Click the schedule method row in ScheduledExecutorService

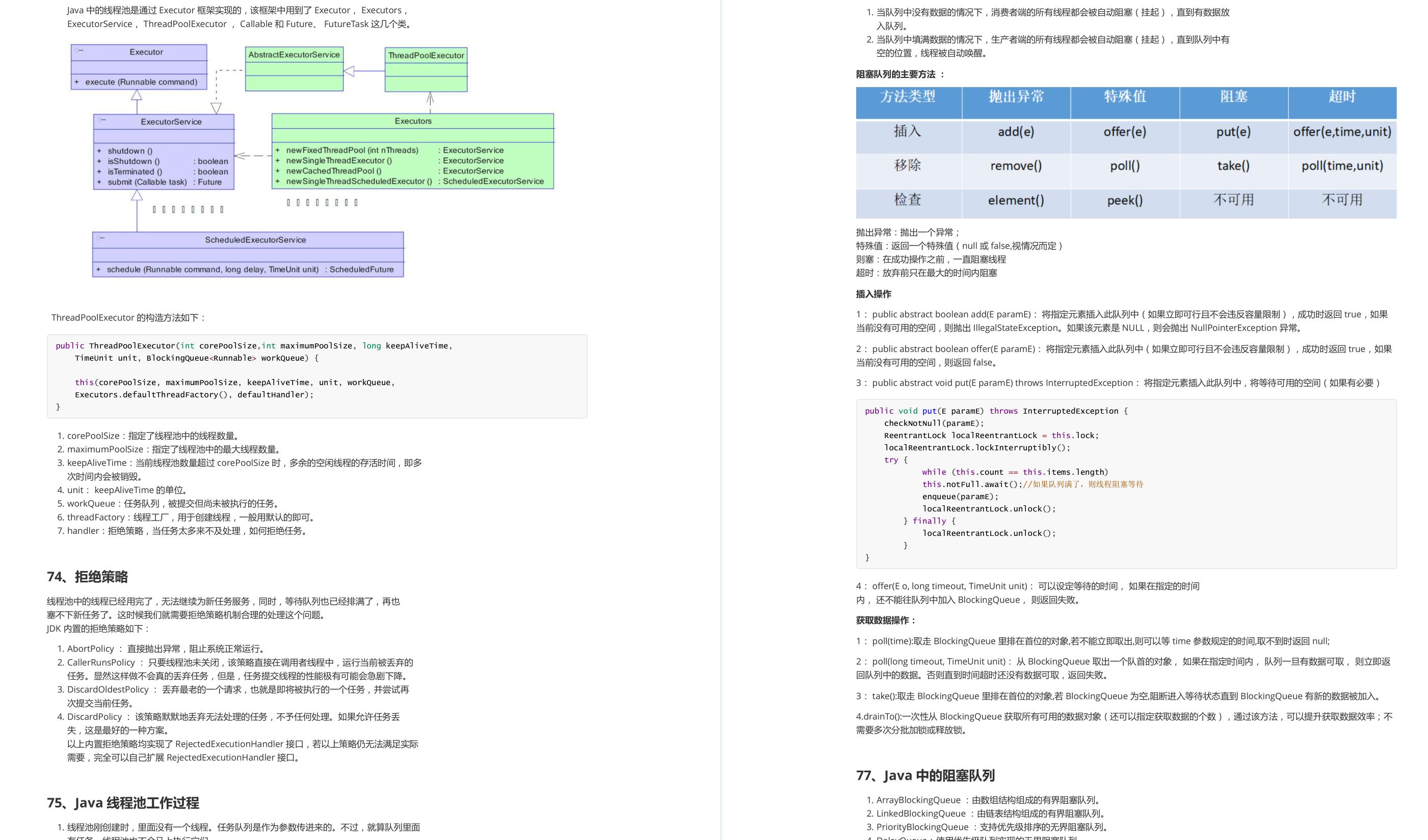pyautogui.click(x=245, y=269)
